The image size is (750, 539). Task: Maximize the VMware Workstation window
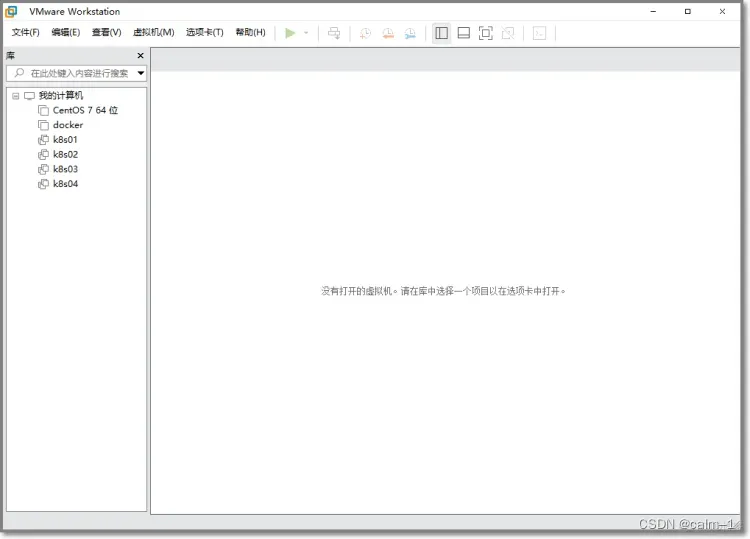coord(688,11)
